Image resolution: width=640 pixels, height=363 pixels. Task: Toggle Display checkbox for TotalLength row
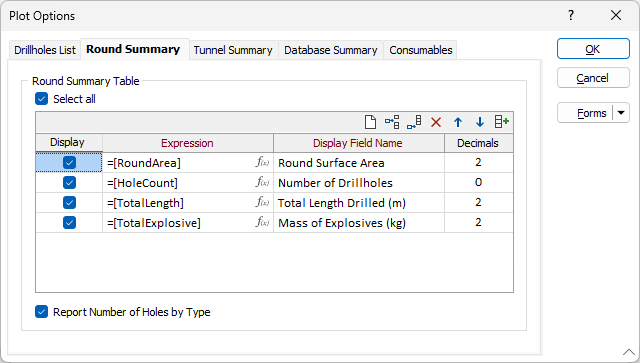pos(69,202)
